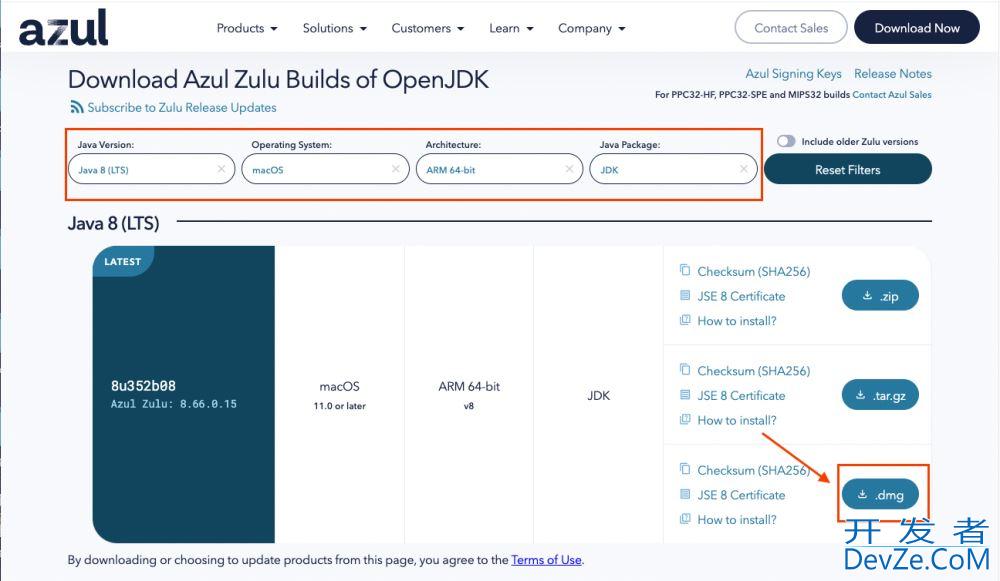This screenshot has height=581, width=1000.
Task: Click copy icon beside .dmg Checksum (SHA256)
Action: coord(685,469)
